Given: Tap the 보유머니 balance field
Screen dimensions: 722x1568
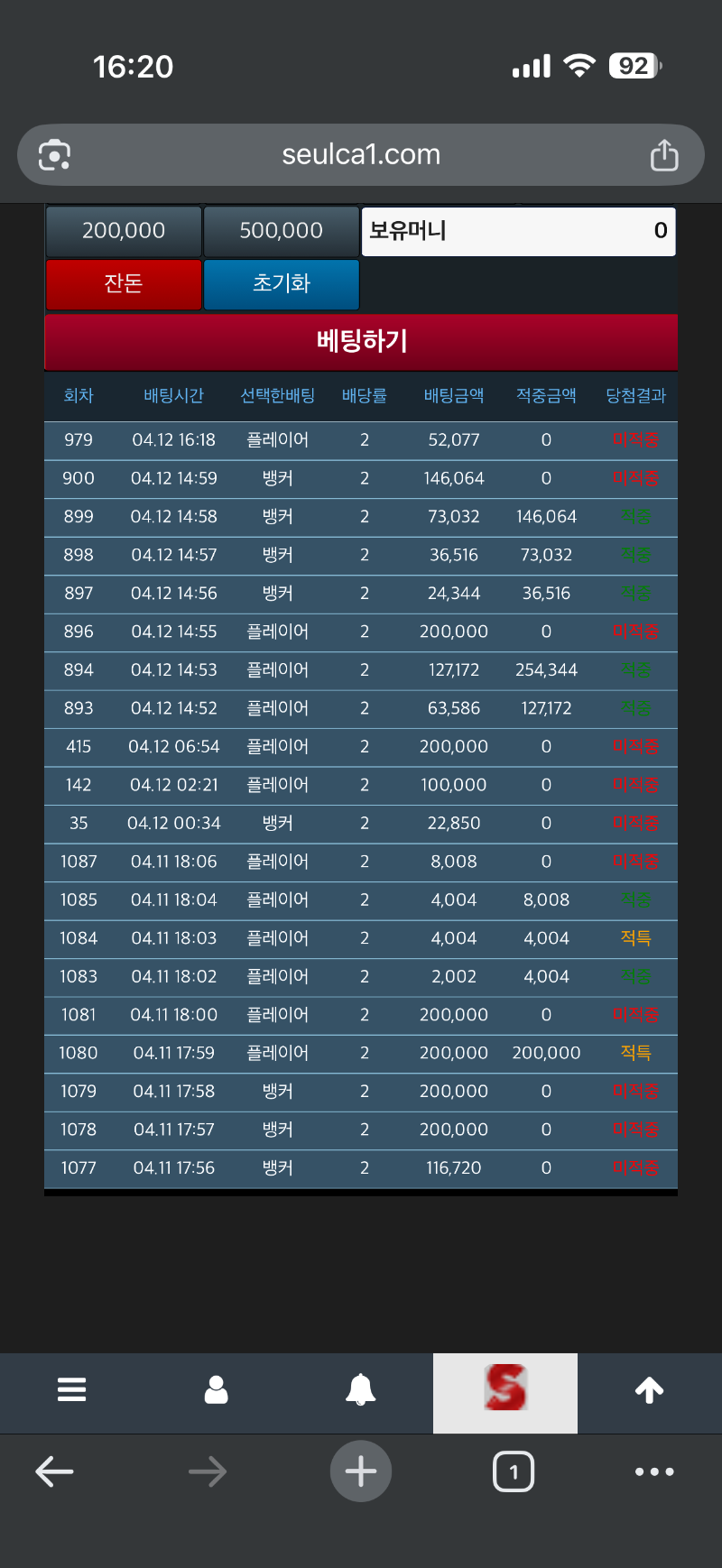Looking at the screenshot, I should coord(518,231).
